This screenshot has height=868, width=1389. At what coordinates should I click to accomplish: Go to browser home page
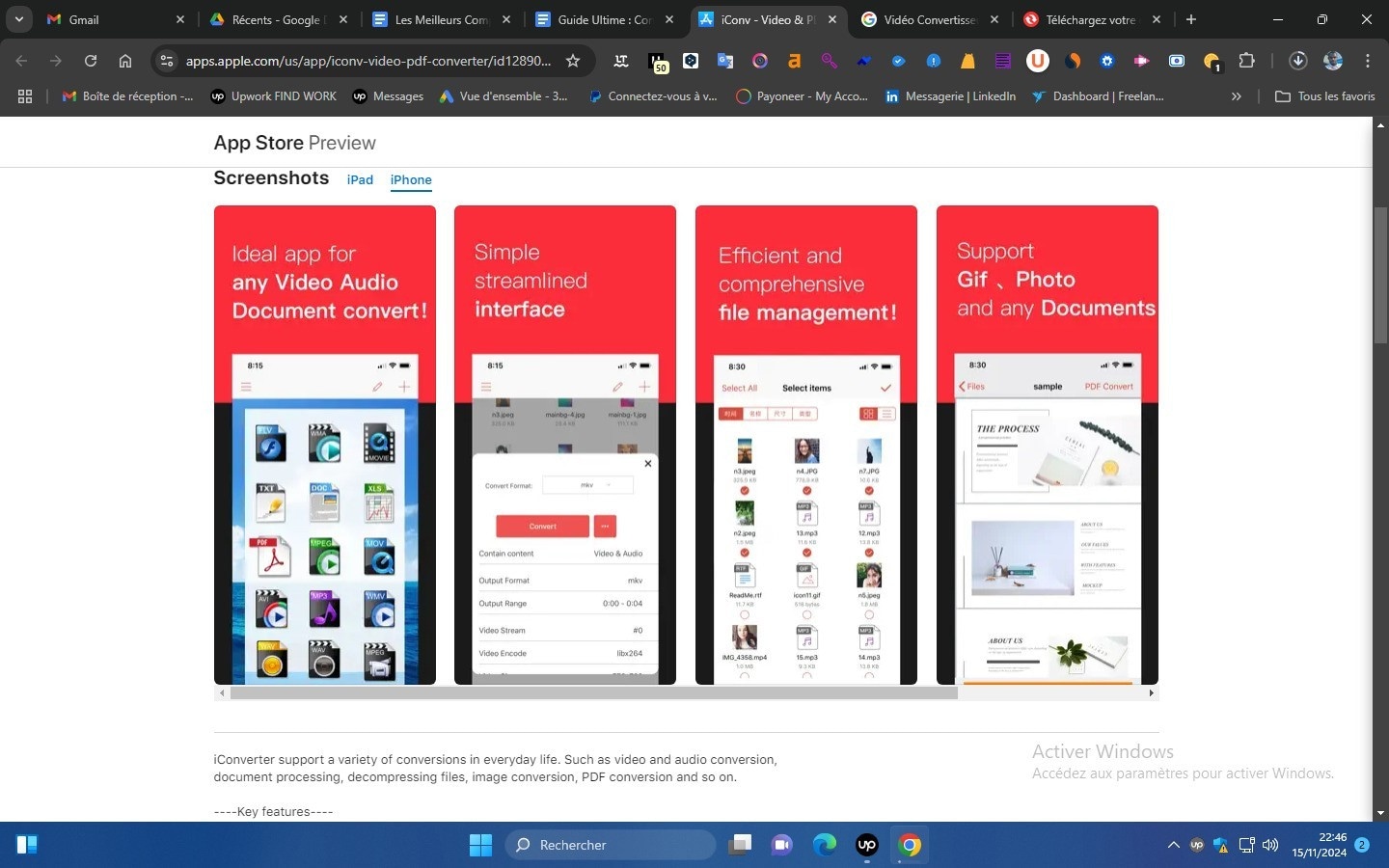click(x=125, y=61)
